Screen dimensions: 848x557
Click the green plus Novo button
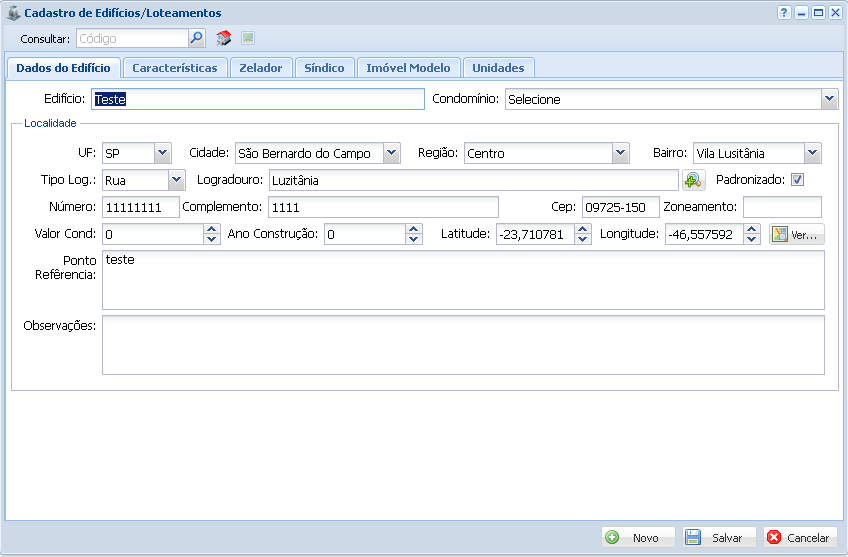(638, 537)
